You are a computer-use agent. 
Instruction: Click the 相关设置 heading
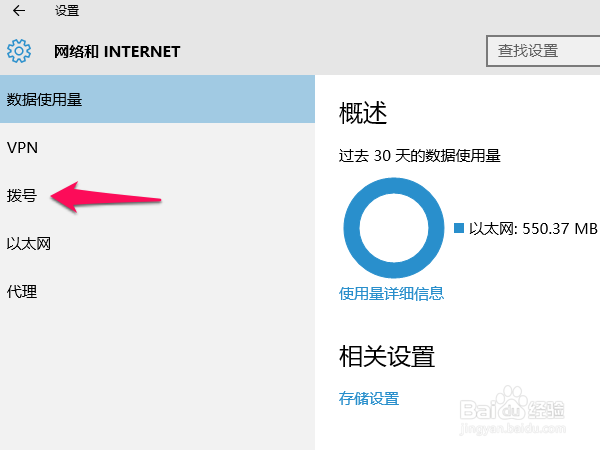pos(387,355)
